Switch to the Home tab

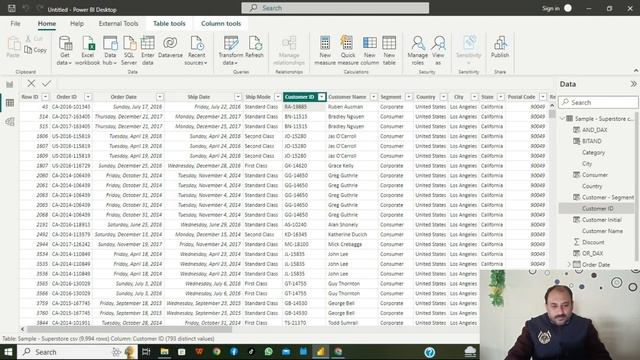click(x=47, y=24)
